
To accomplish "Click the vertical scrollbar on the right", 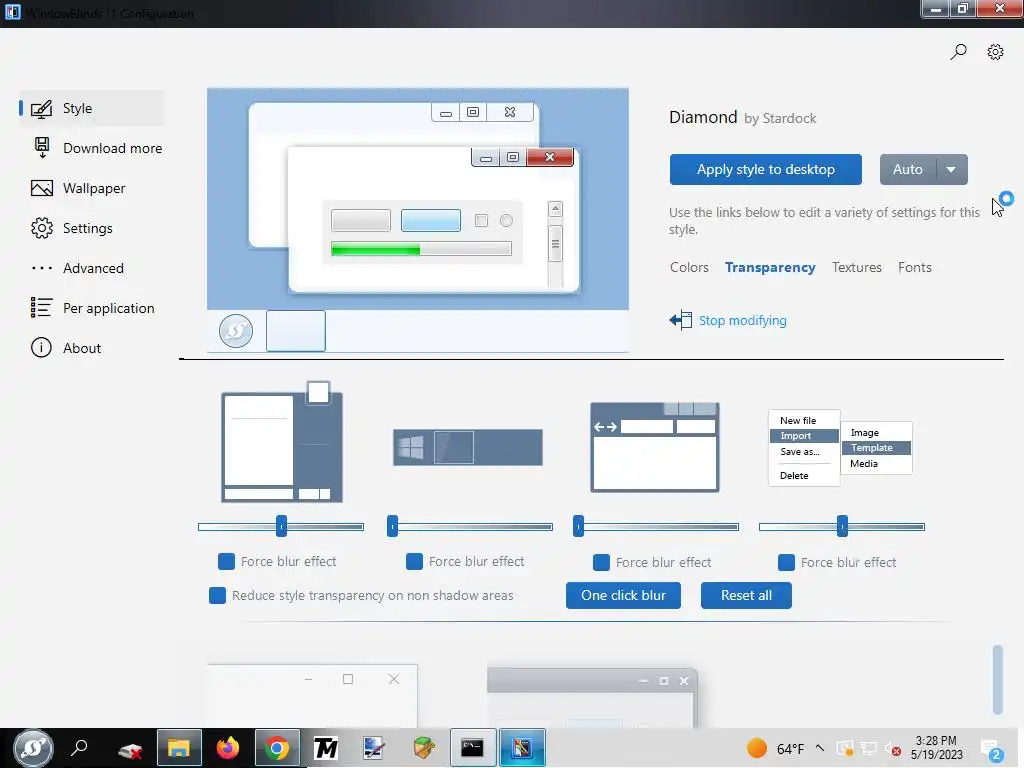I will click(997, 680).
